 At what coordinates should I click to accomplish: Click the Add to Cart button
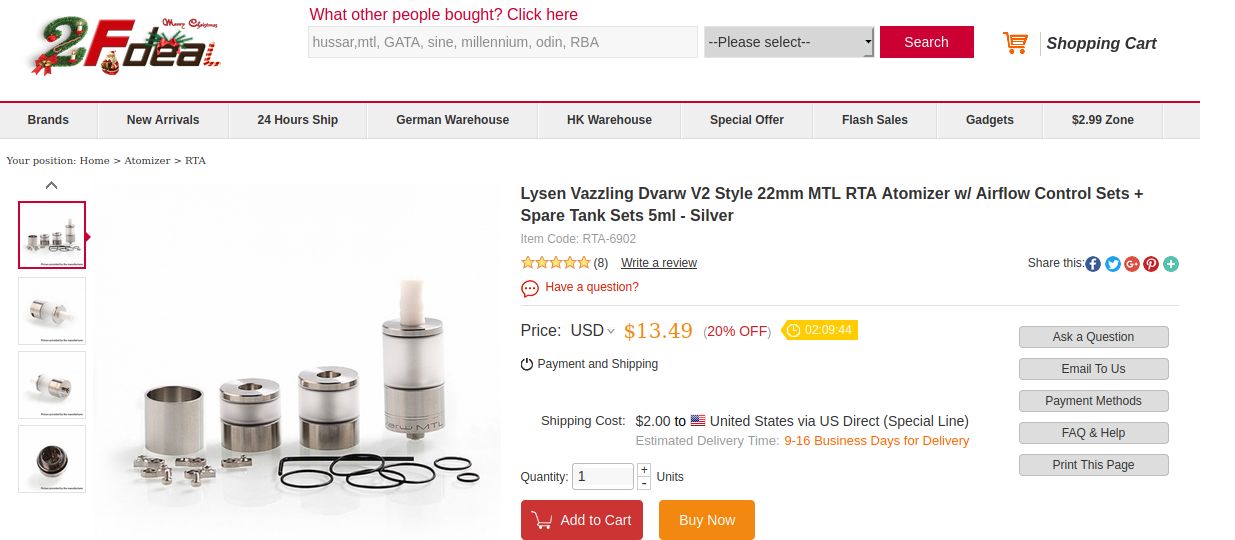(581, 520)
